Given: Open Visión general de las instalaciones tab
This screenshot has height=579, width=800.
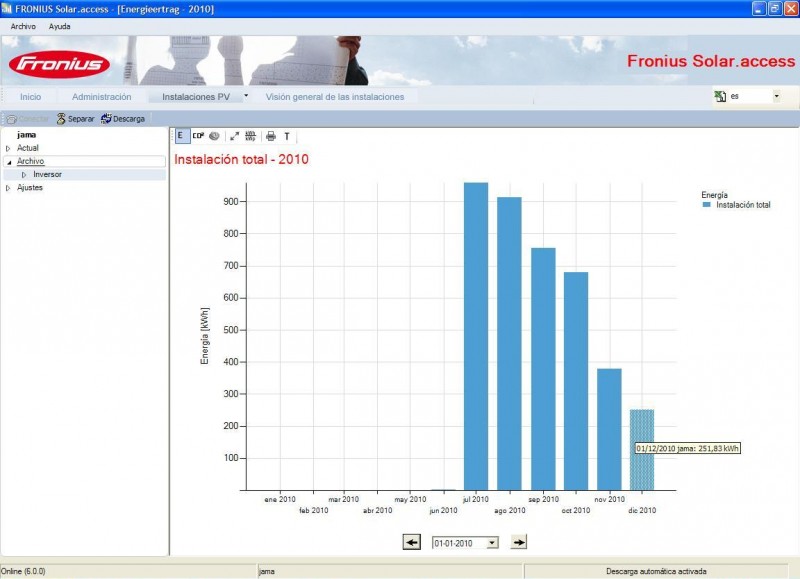Looking at the screenshot, I should (x=335, y=97).
